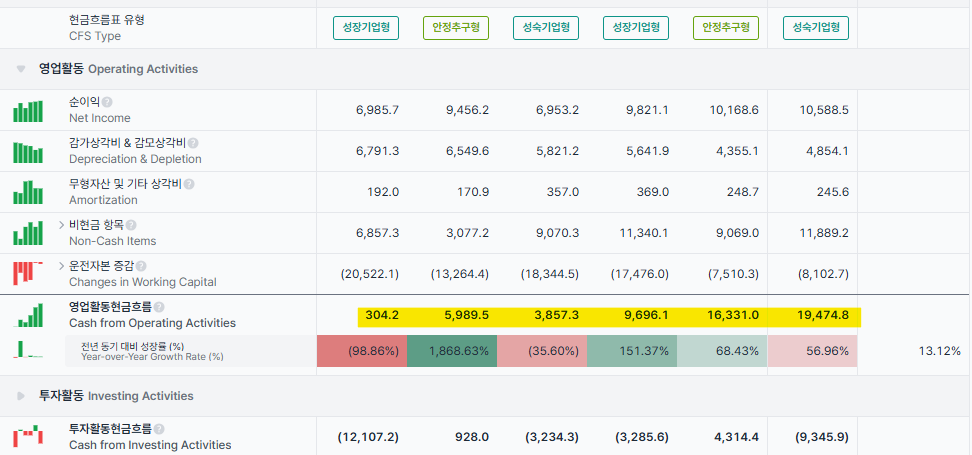Open the help icon next to 투자활동현금흐름
This screenshot has width=972, height=455.
(159, 429)
